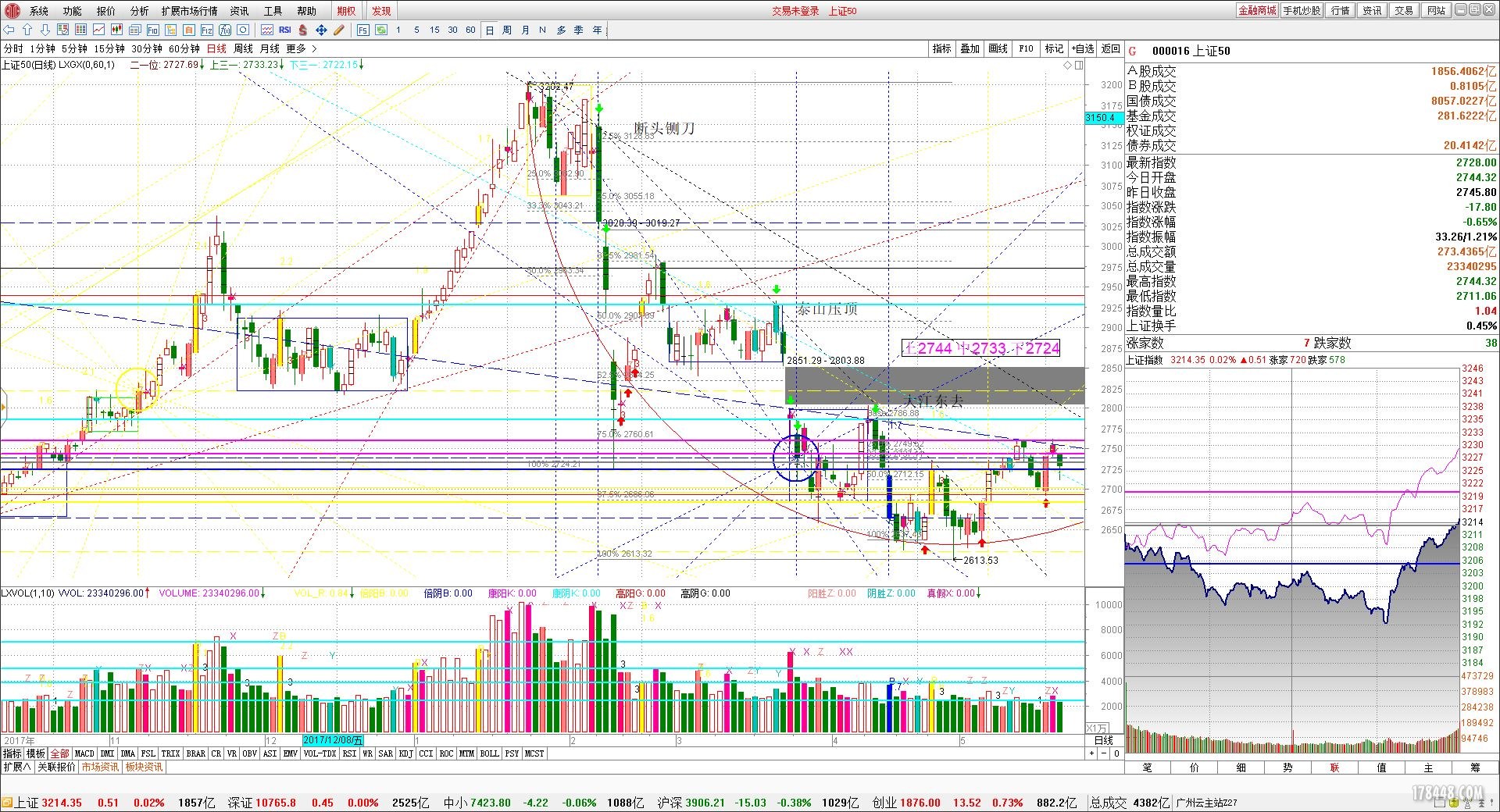Select 笔 tab under side chart
Screen dimensions: 1500x812
(x=1147, y=767)
